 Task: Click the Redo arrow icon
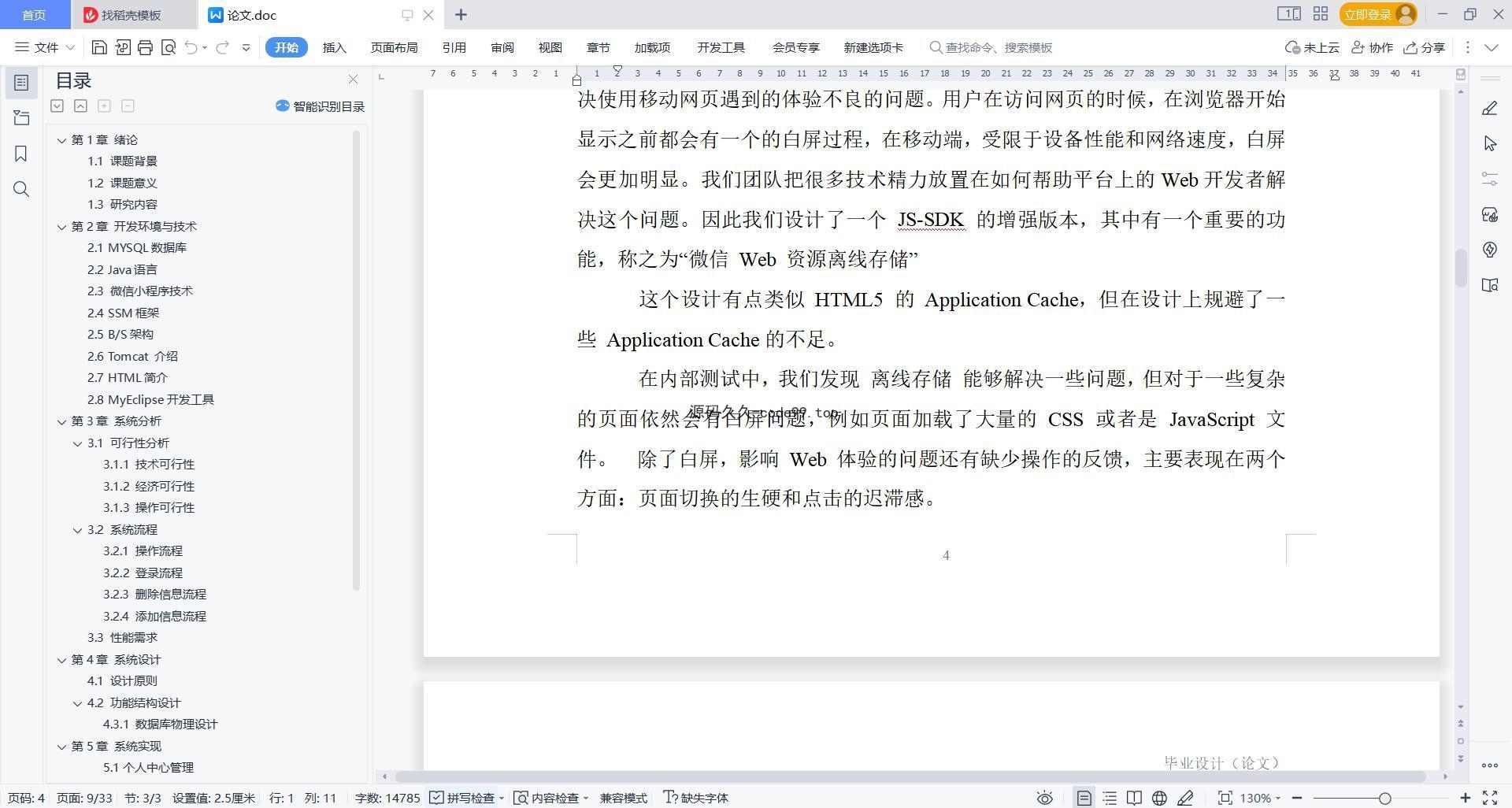[x=223, y=47]
